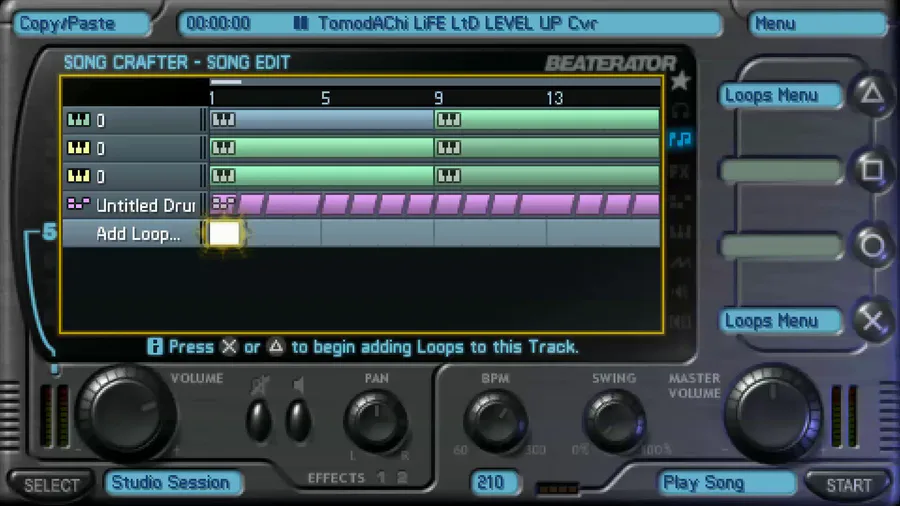Screen dimensions: 900x506
Task: Choose the drum grid sidebar icon
Action: (x=680, y=201)
